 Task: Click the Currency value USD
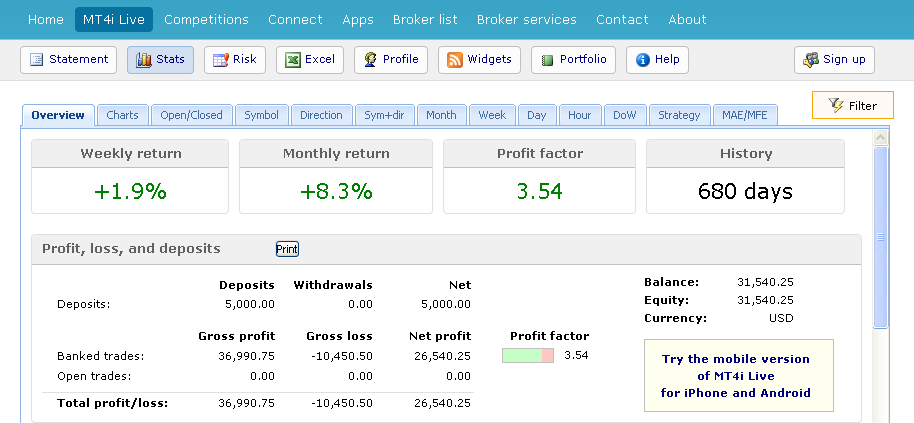(781, 319)
